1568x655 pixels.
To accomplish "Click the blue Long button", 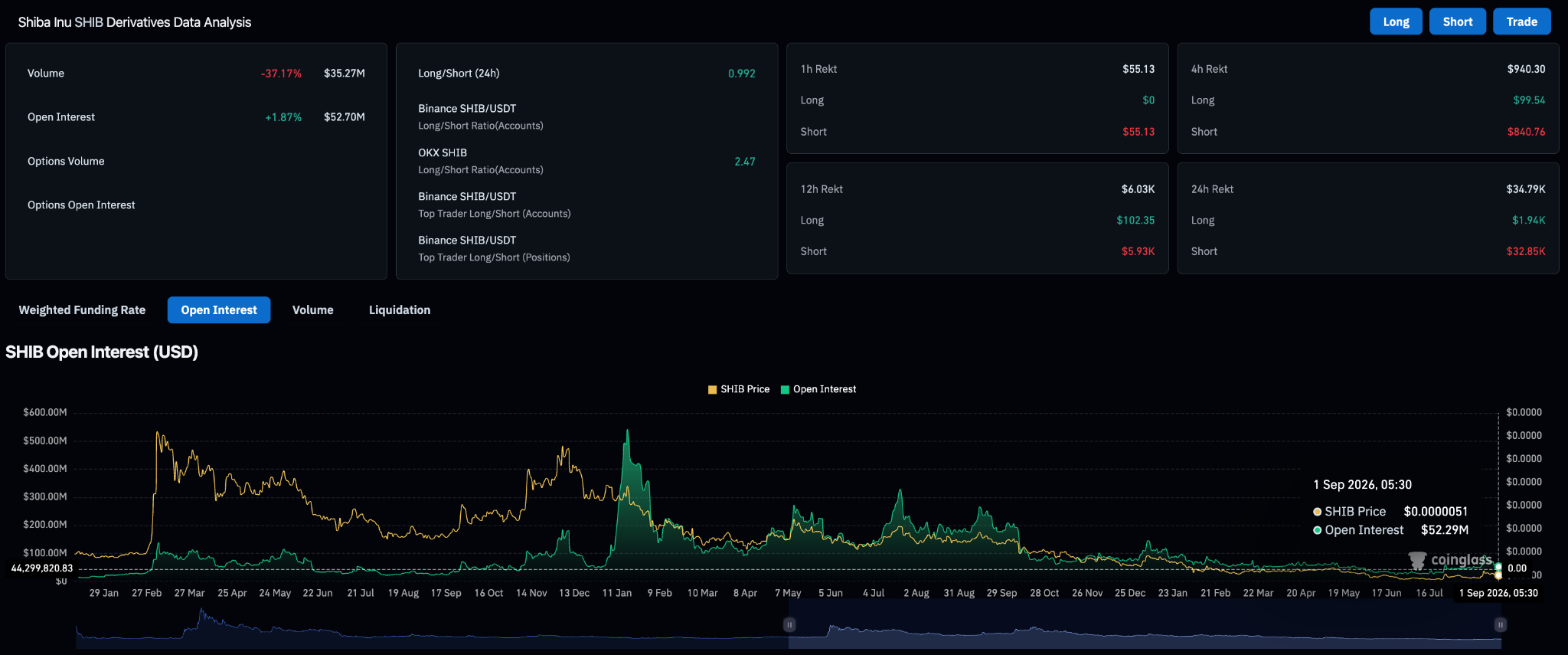I will [1396, 21].
